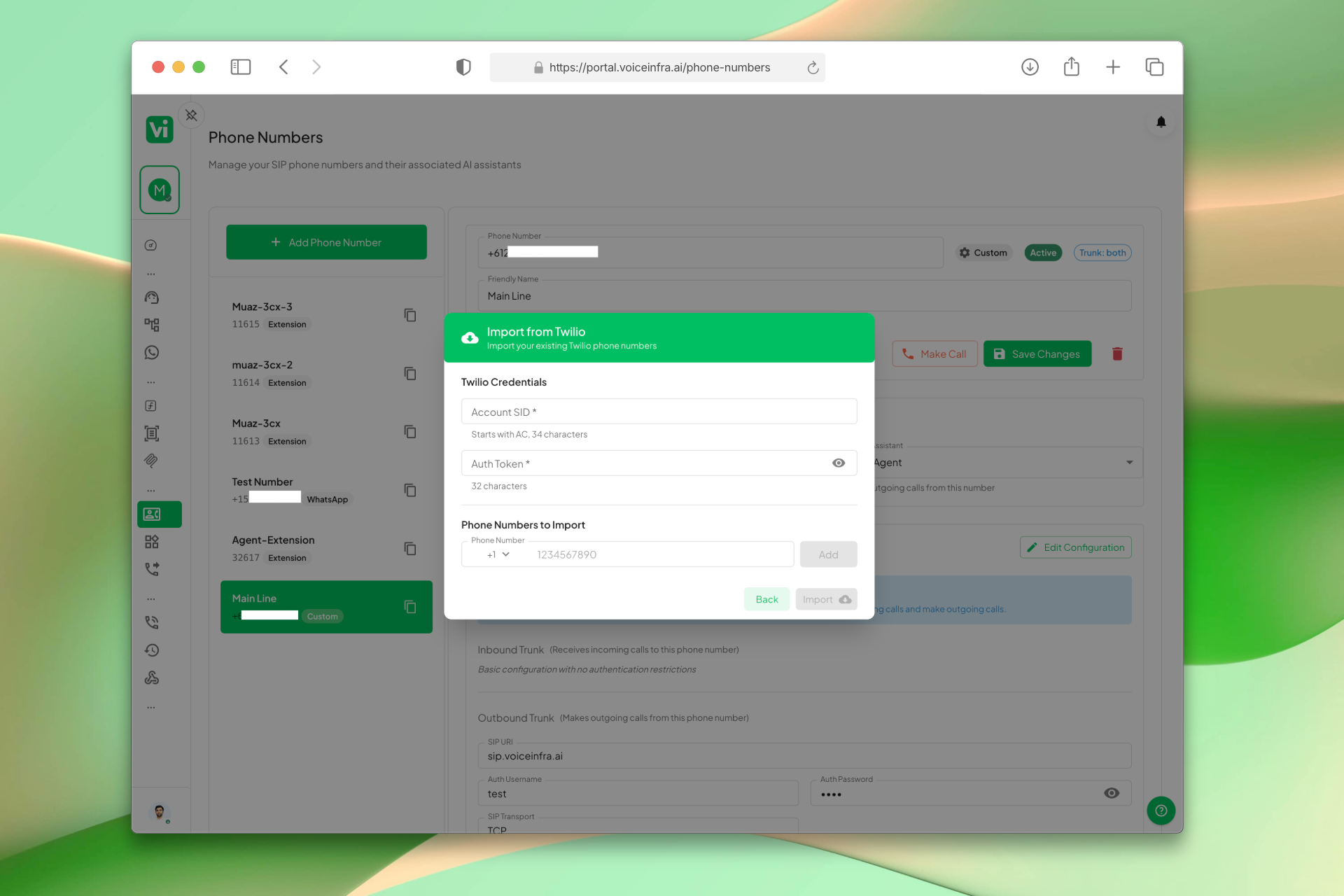Viewport: 1344px width, 896px height.
Task: Open the headset assistants icon in sidebar
Action: (x=151, y=297)
